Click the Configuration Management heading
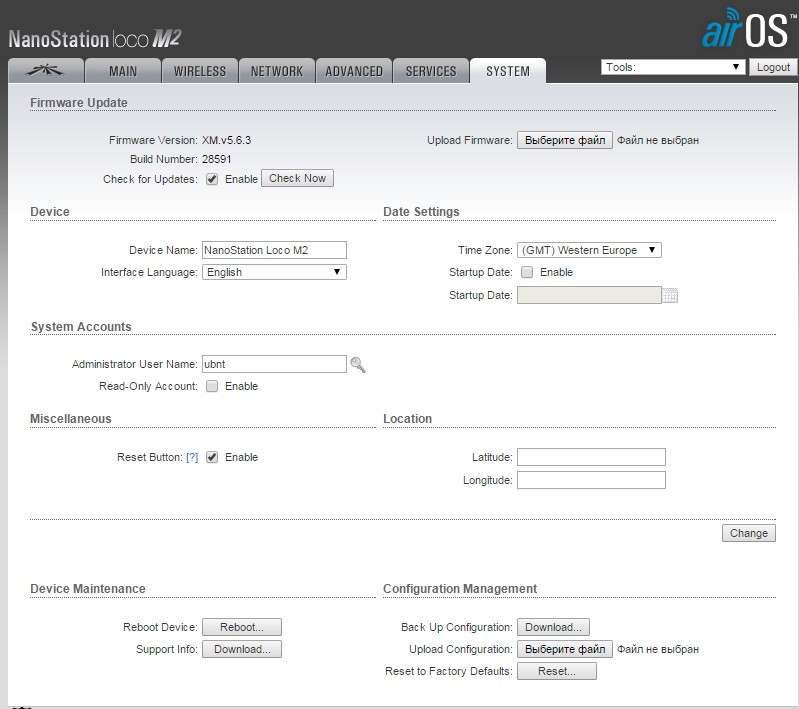This screenshot has height=709, width=799. 460,589
